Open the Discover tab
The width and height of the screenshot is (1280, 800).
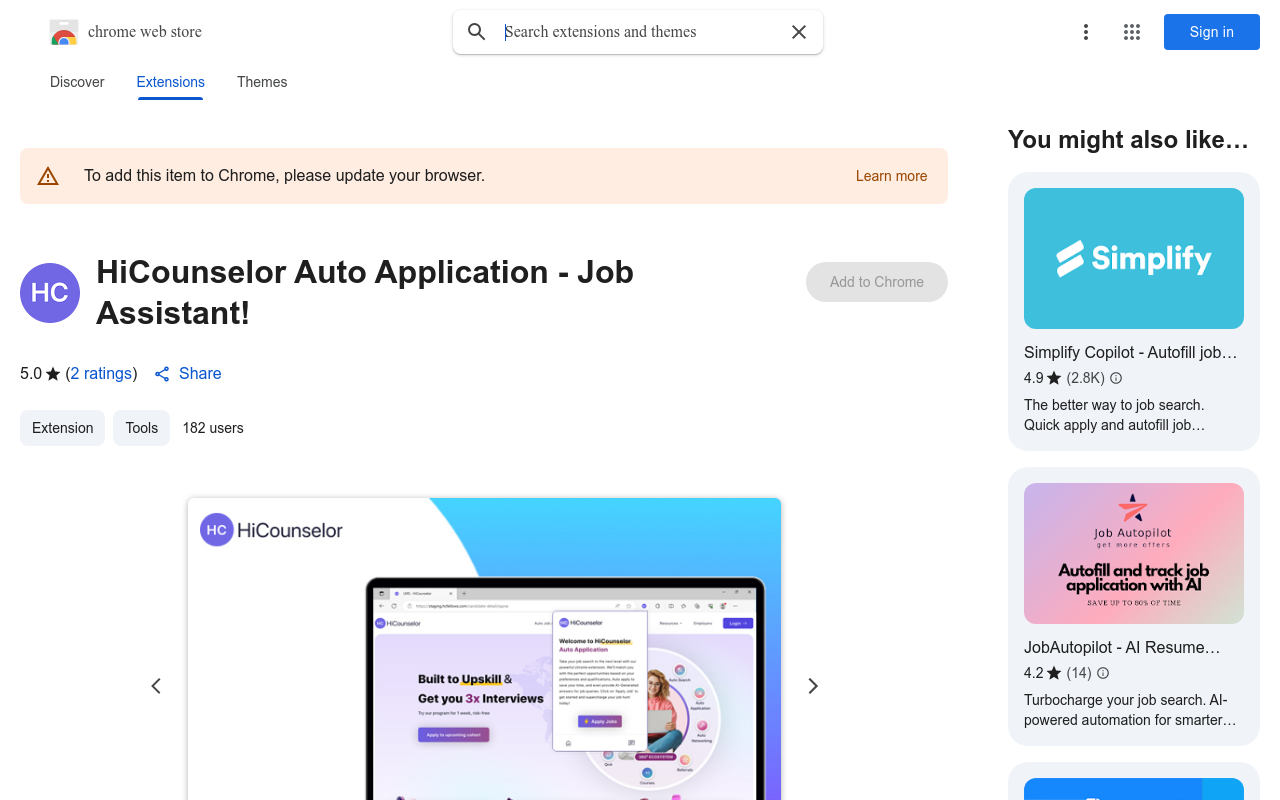tap(77, 82)
